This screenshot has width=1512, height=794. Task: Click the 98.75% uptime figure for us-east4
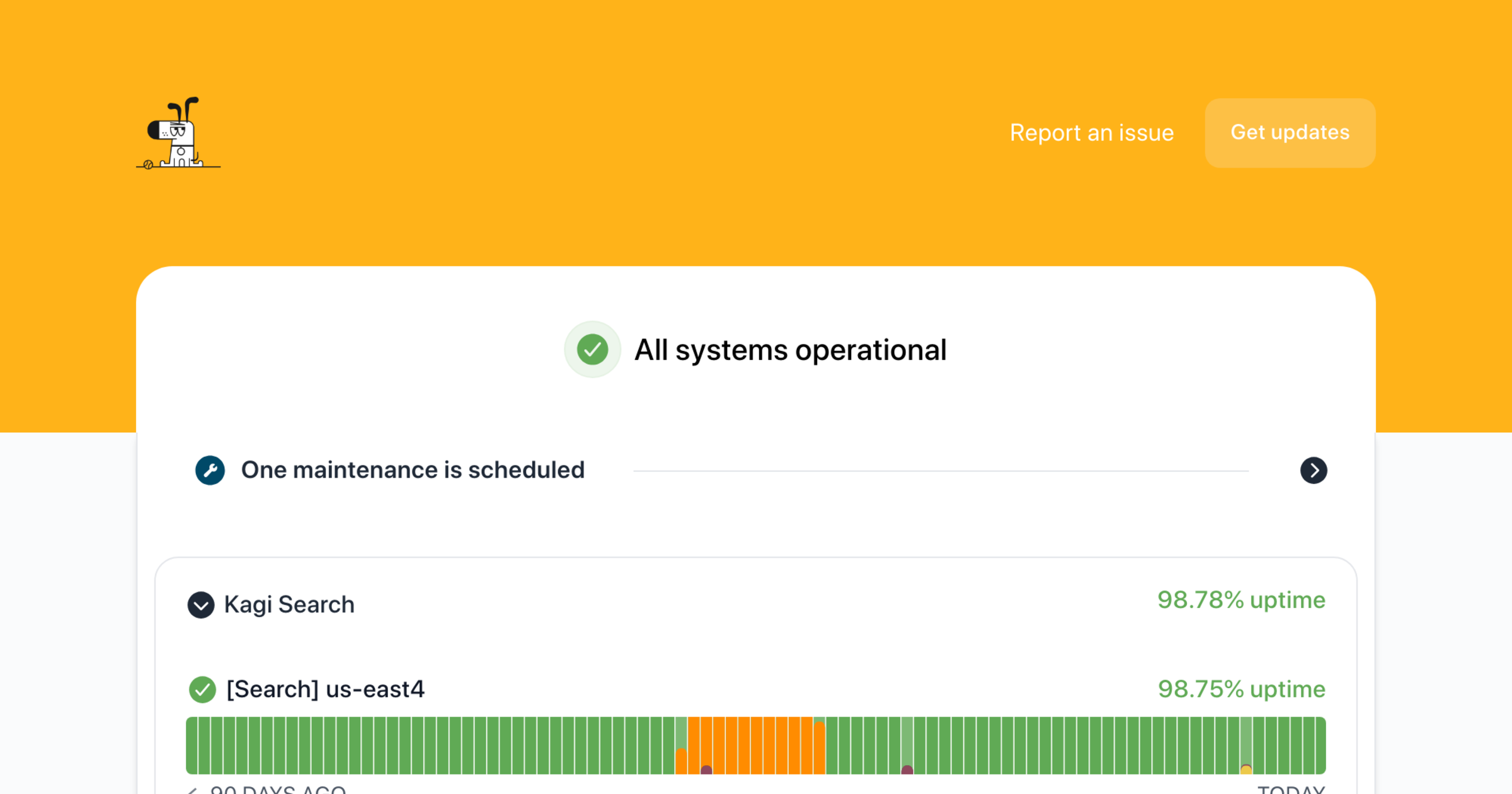coord(1241,689)
